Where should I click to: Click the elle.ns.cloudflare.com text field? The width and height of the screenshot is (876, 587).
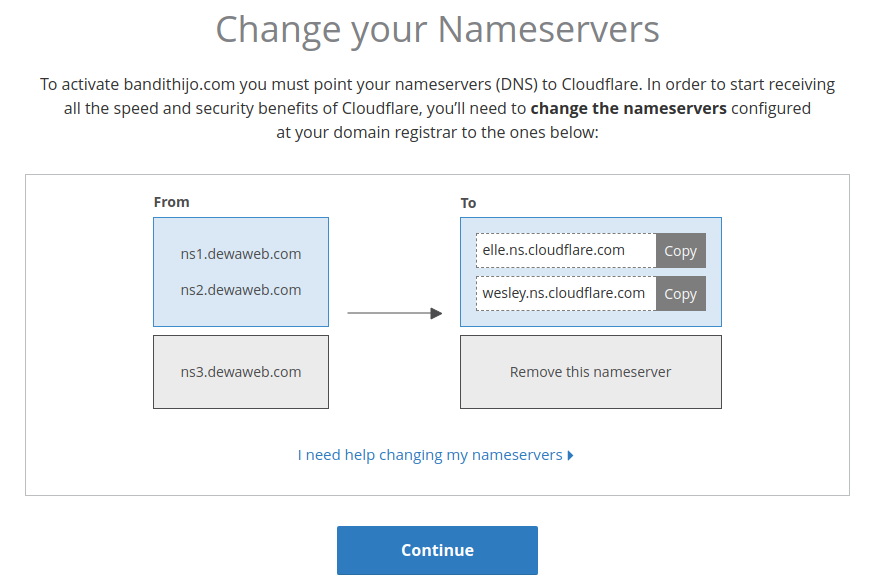(x=566, y=251)
